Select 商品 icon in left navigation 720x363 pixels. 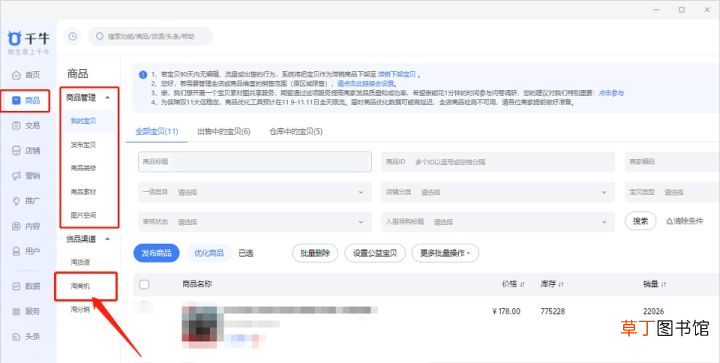16,100
